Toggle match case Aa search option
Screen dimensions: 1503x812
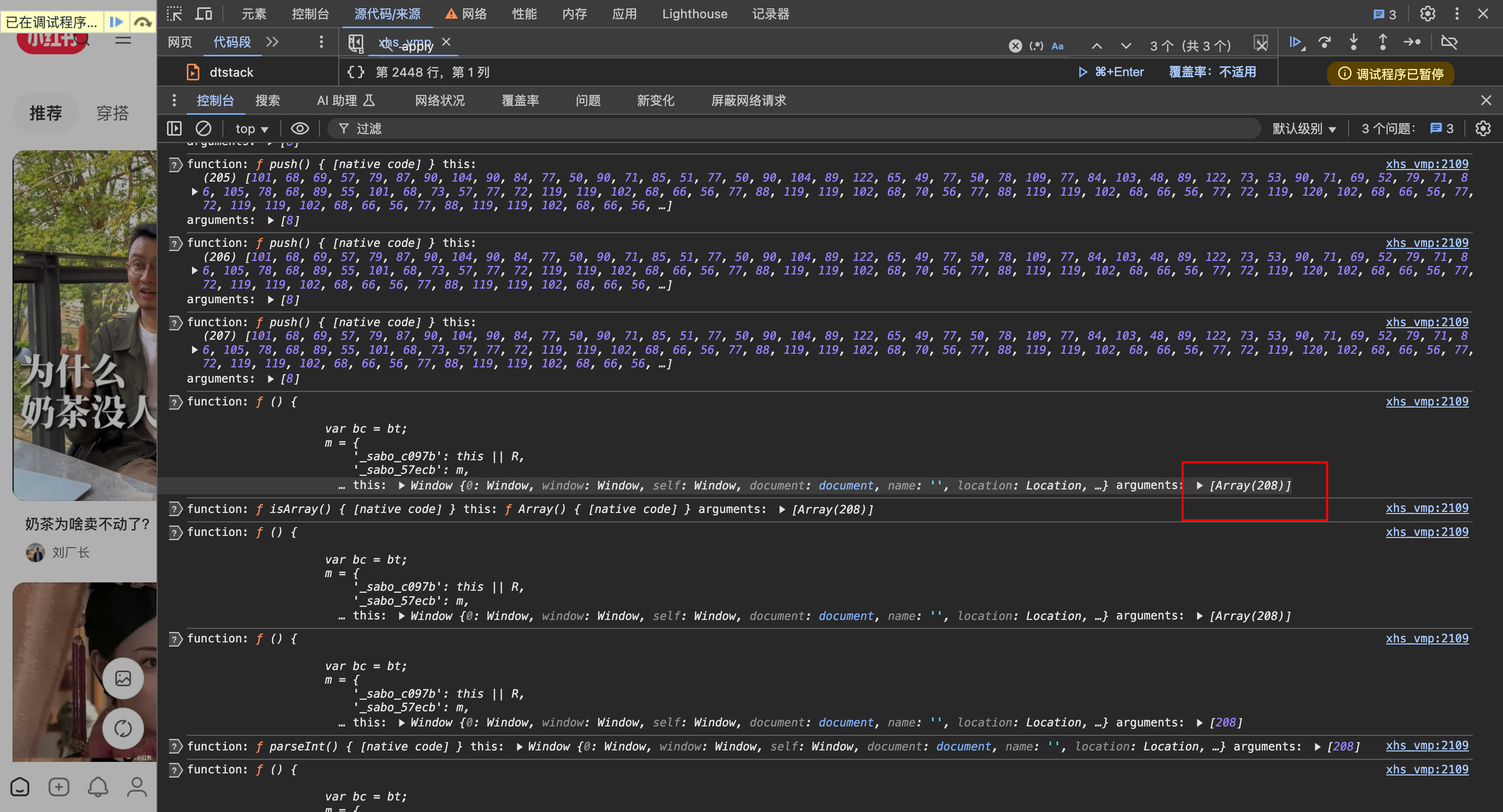point(1057,45)
